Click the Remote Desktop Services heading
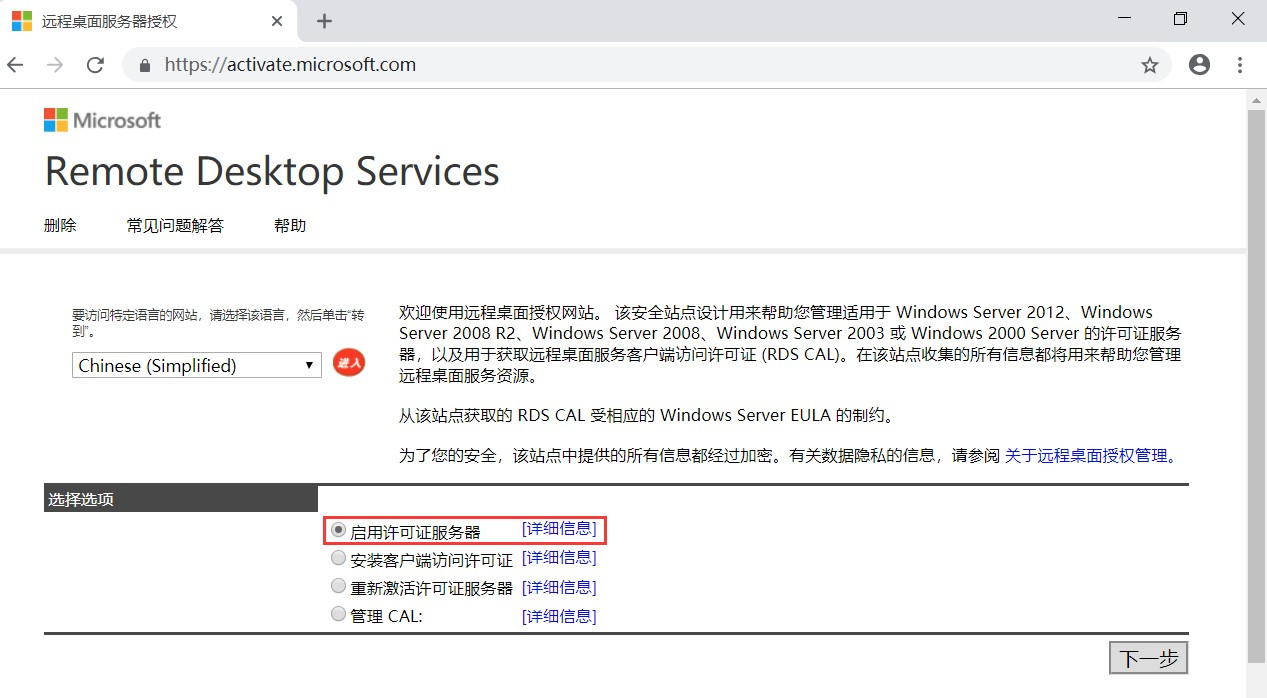The image size is (1267, 698). click(x=272, y=171)
